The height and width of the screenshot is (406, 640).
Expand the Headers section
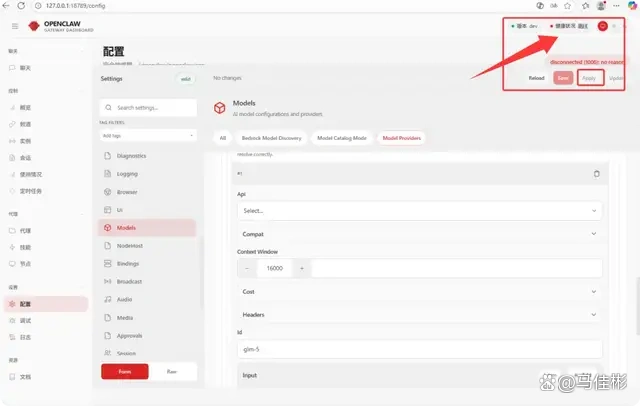[x=419, y=314]
